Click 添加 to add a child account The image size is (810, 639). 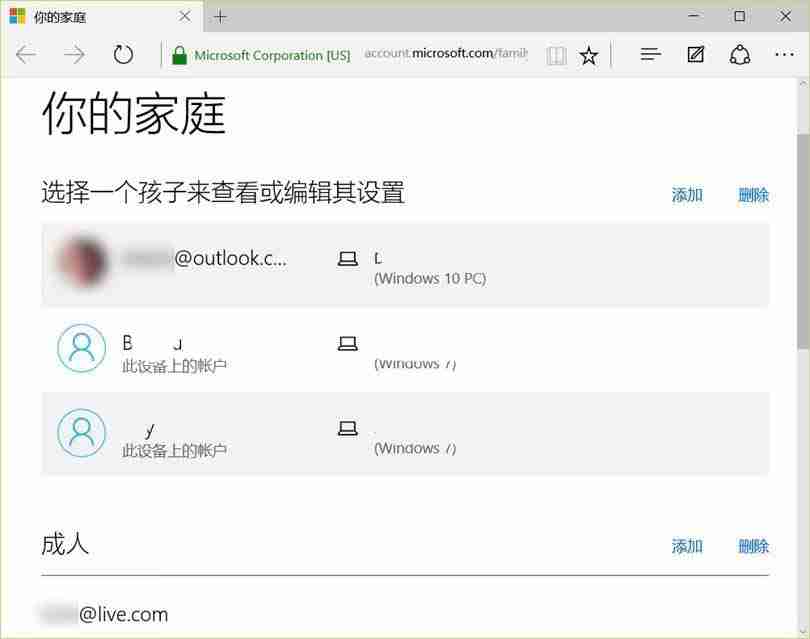coord(687,195)
